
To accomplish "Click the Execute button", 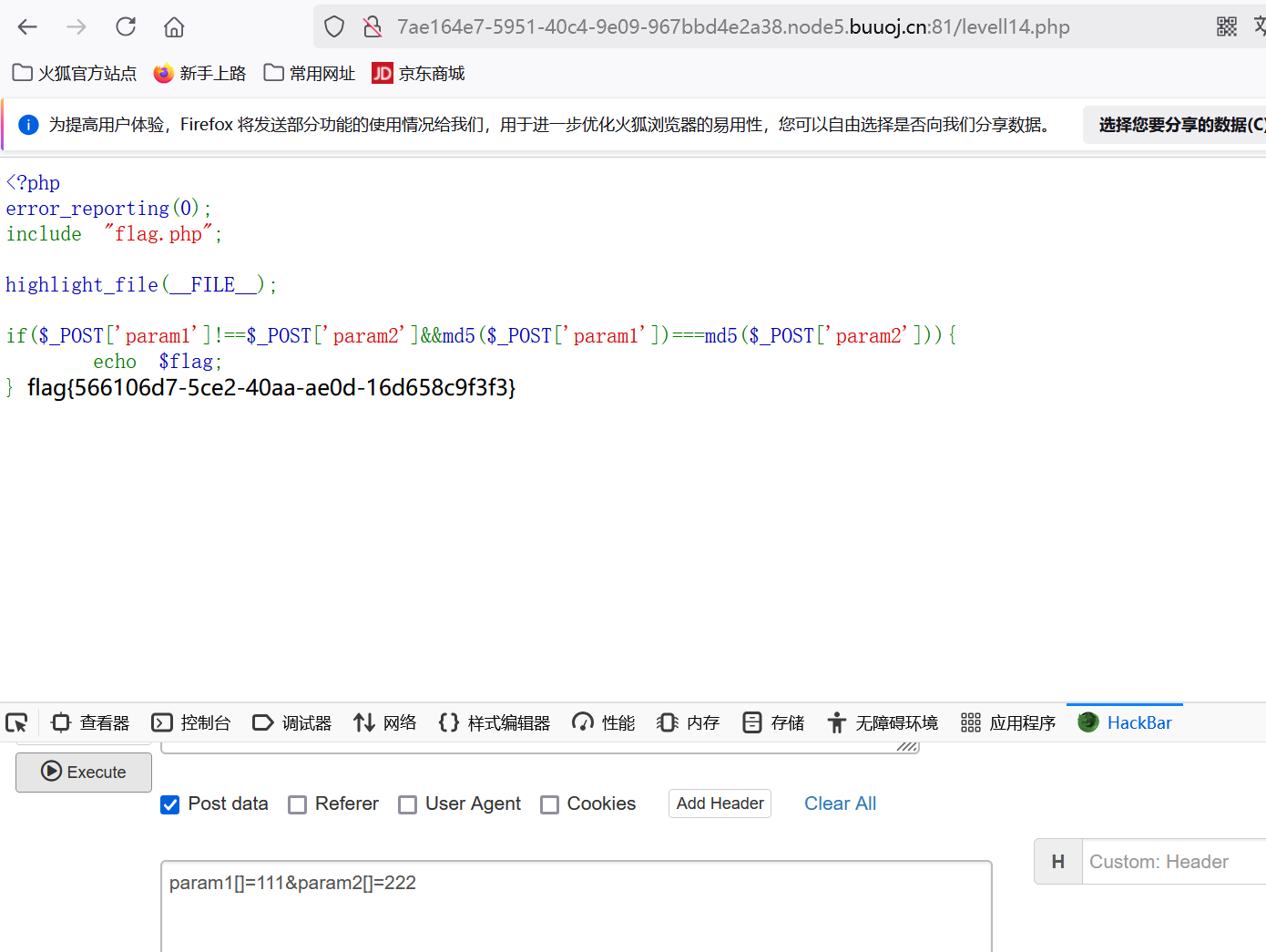I will click(83, 772).
